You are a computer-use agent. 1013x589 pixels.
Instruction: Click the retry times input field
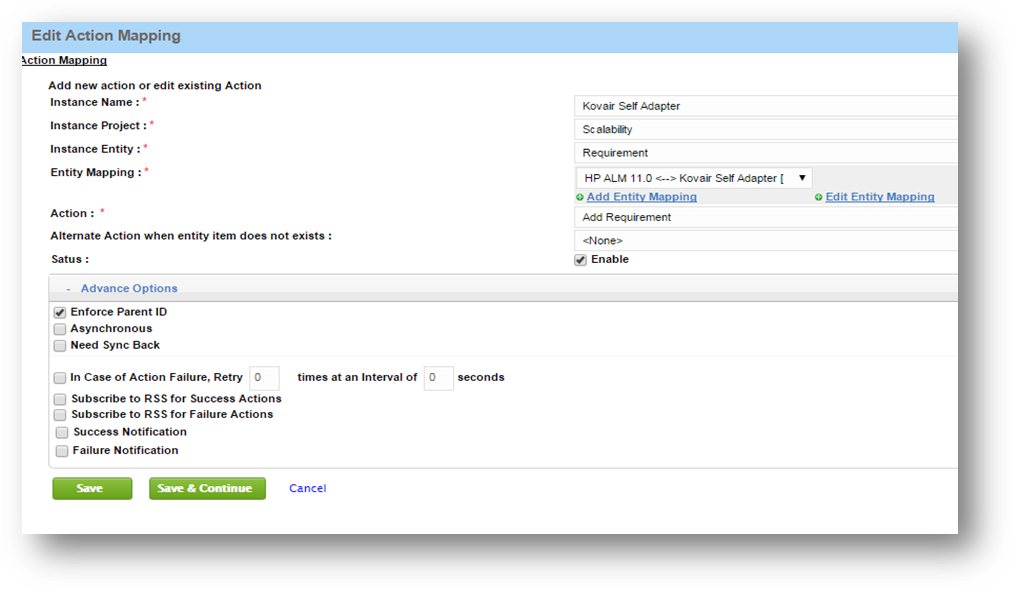tap(264, 378)
